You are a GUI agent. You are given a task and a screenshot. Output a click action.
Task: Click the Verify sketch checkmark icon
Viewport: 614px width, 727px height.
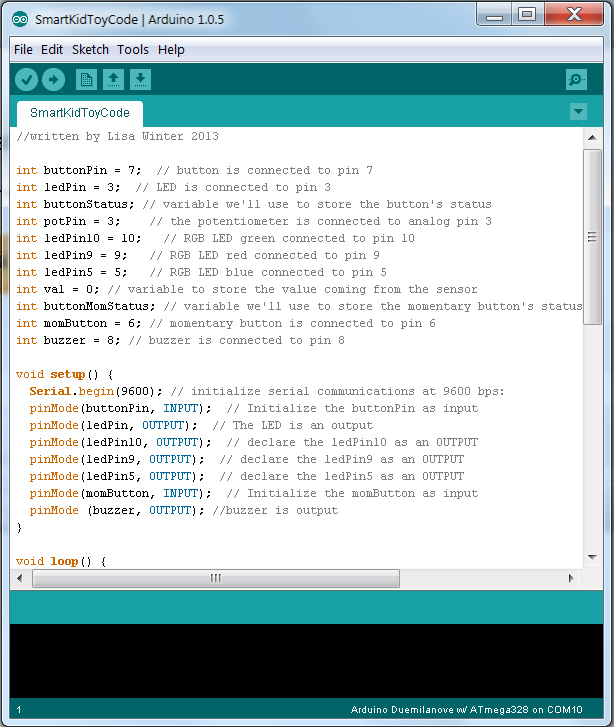(26, 80)
